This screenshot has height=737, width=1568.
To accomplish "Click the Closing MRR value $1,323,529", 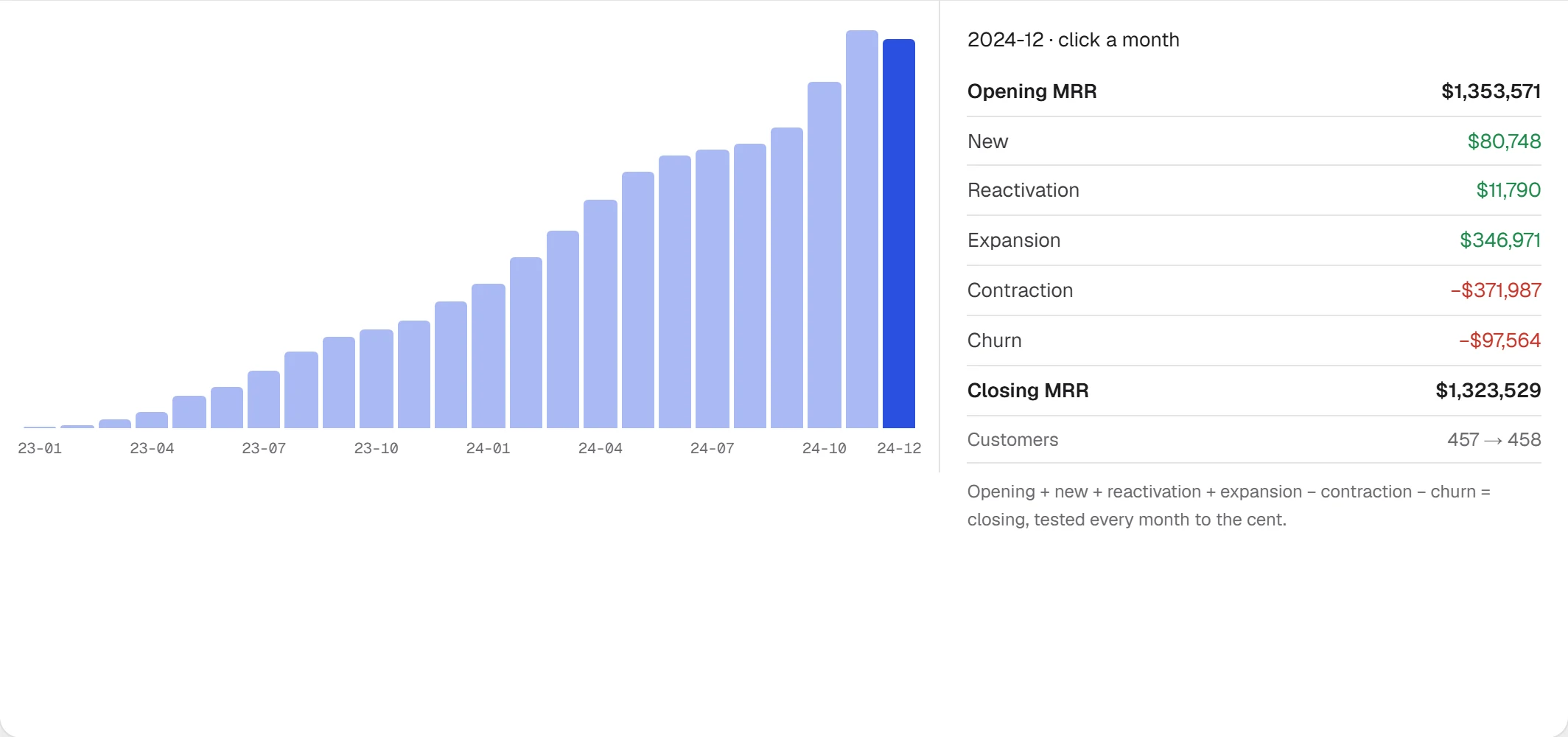I will point(1488,391).
